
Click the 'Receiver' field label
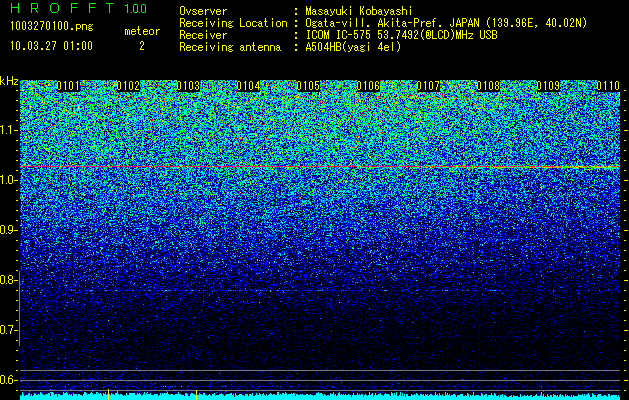(x=203, y=35)
